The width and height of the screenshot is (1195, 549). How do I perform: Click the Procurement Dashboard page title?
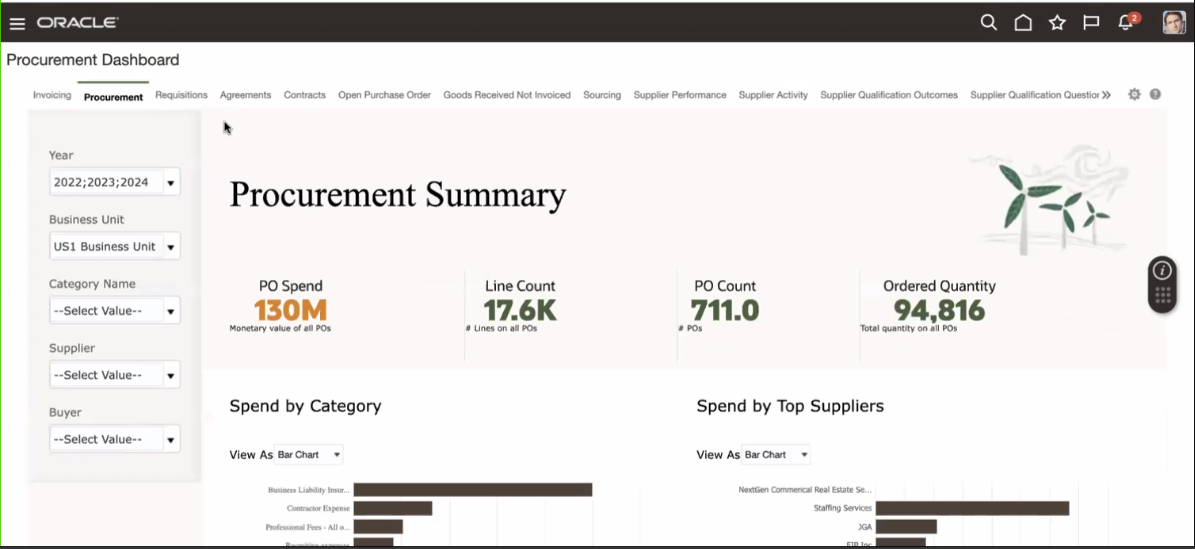93,59
